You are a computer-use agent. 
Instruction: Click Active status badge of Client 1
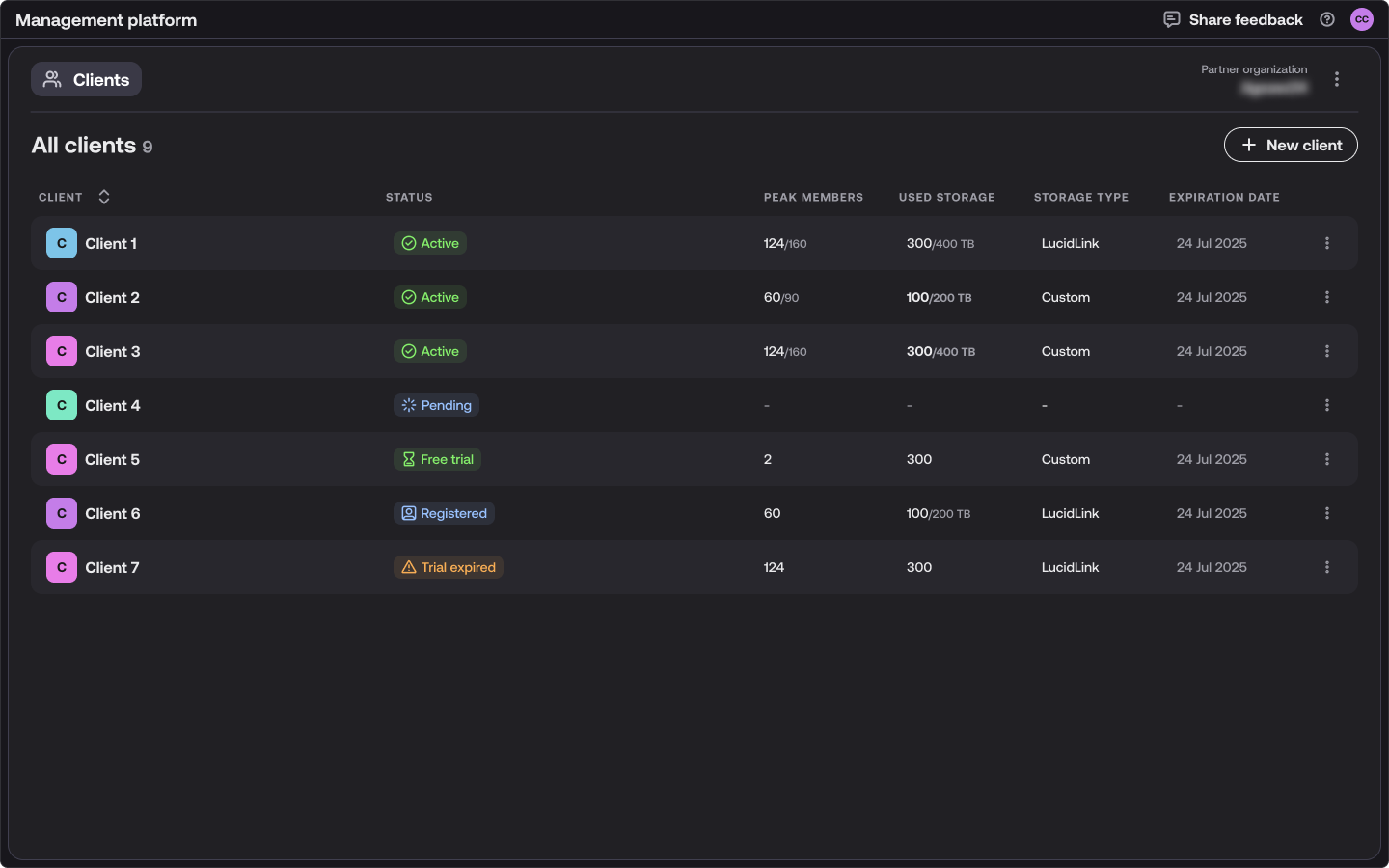[430, 243]
